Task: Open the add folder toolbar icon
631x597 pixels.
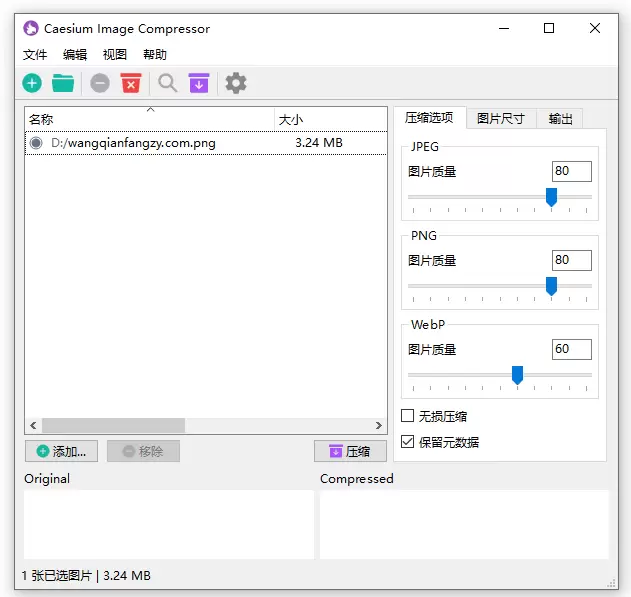Action: pyautogui.click(x=63, y=83)
